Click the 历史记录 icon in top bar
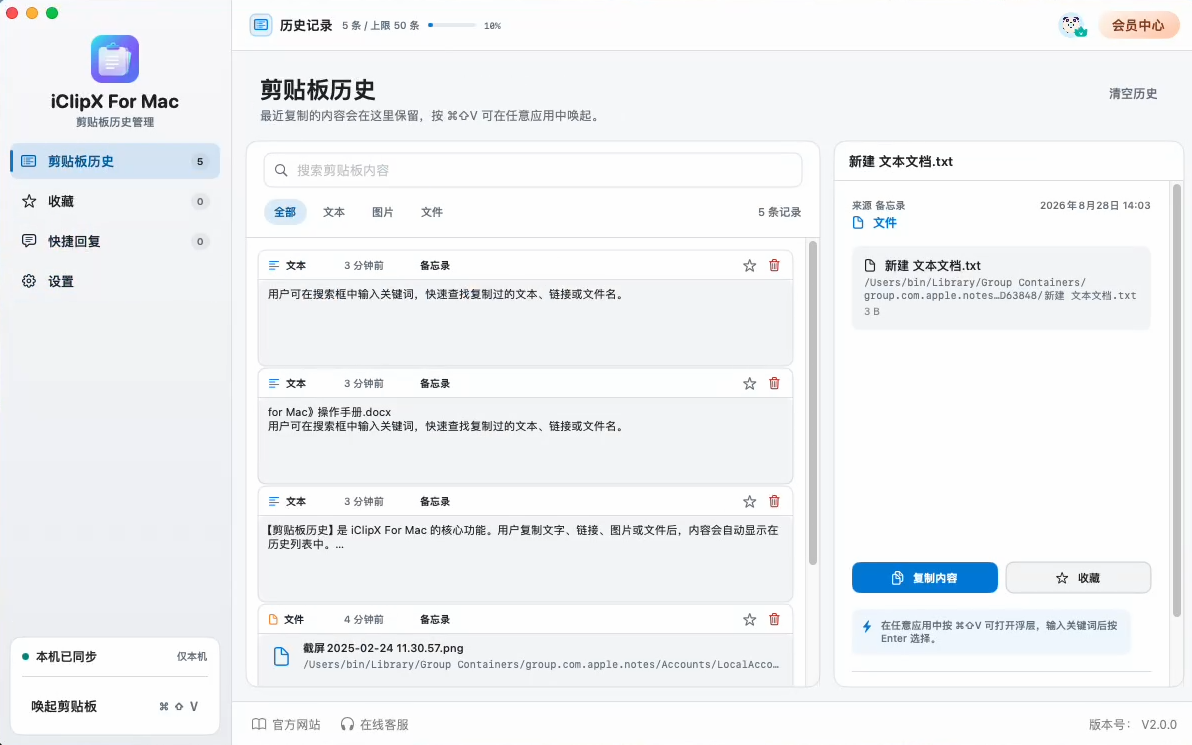Viewport: 1192px width, 745px height. pos(261,25)
